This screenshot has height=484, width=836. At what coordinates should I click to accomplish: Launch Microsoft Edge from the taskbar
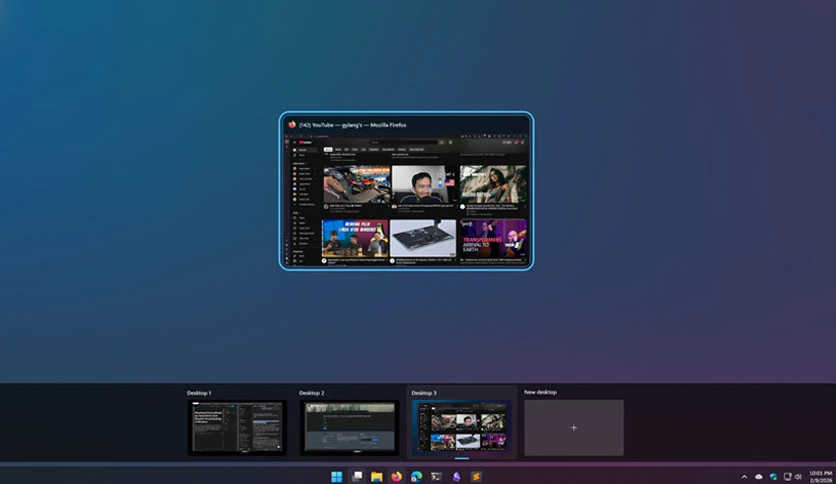point(416,477)
